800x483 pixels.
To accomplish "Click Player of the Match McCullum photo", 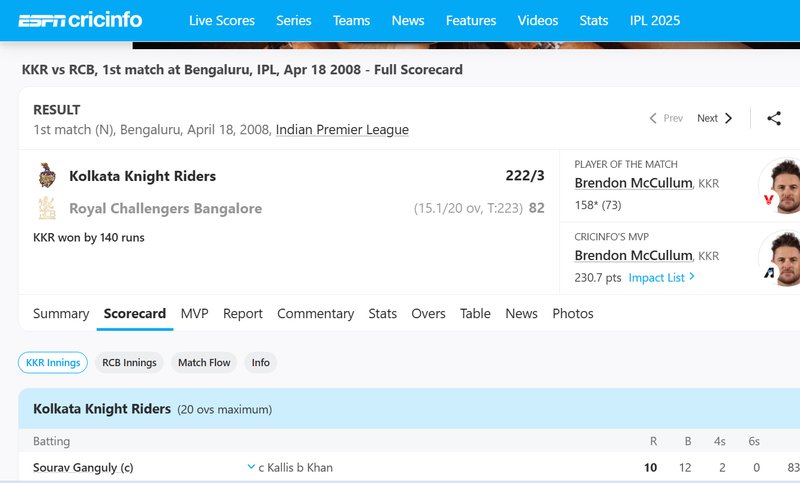I will pyautogui.click(x=782, y=186).
